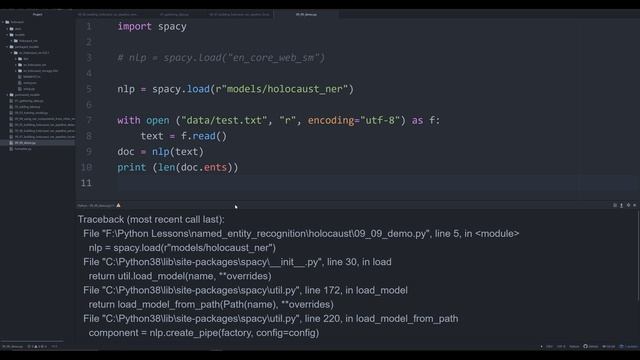Click the word 'spacy' on import line
Image resolution: width=640 pixels, height=360 pixels.
pos(172,27)
